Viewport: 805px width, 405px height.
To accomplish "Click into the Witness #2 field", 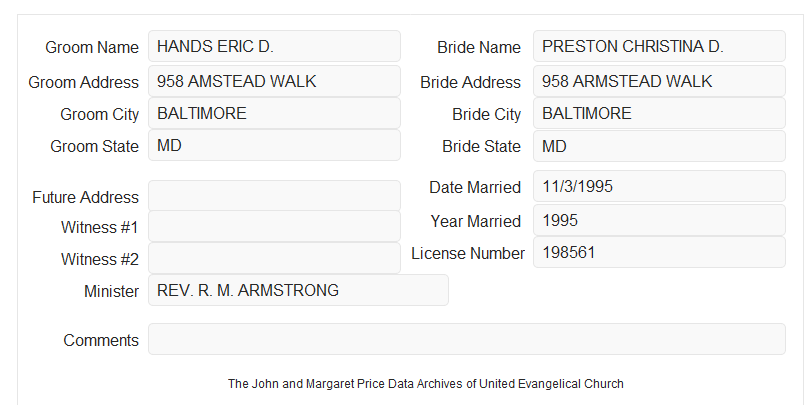I will [x=274, y=258].
